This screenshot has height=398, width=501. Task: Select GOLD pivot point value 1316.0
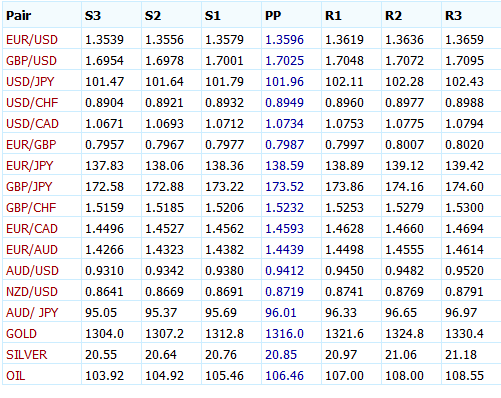pyautogui.click(x=284, y=334)
